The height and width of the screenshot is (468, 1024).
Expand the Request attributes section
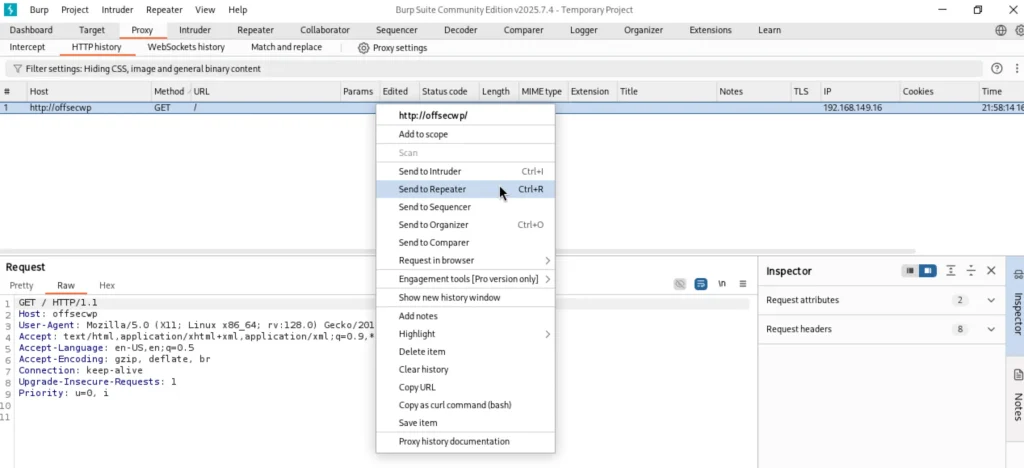(x=991, y=300)
